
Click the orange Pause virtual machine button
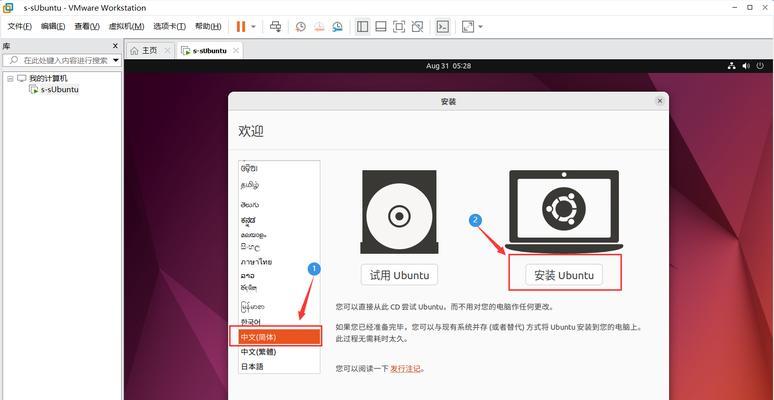click(240, 27)
